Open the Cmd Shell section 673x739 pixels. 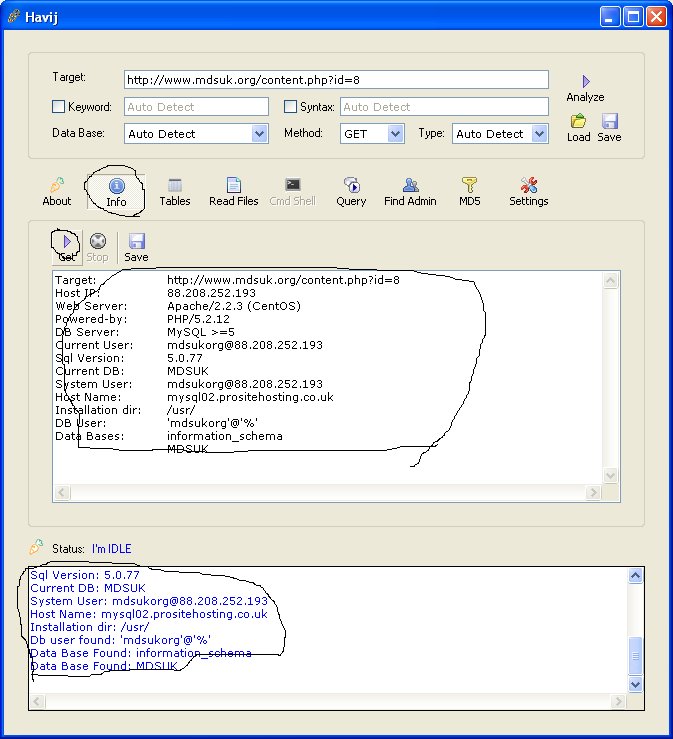click(x=293, y=192)
